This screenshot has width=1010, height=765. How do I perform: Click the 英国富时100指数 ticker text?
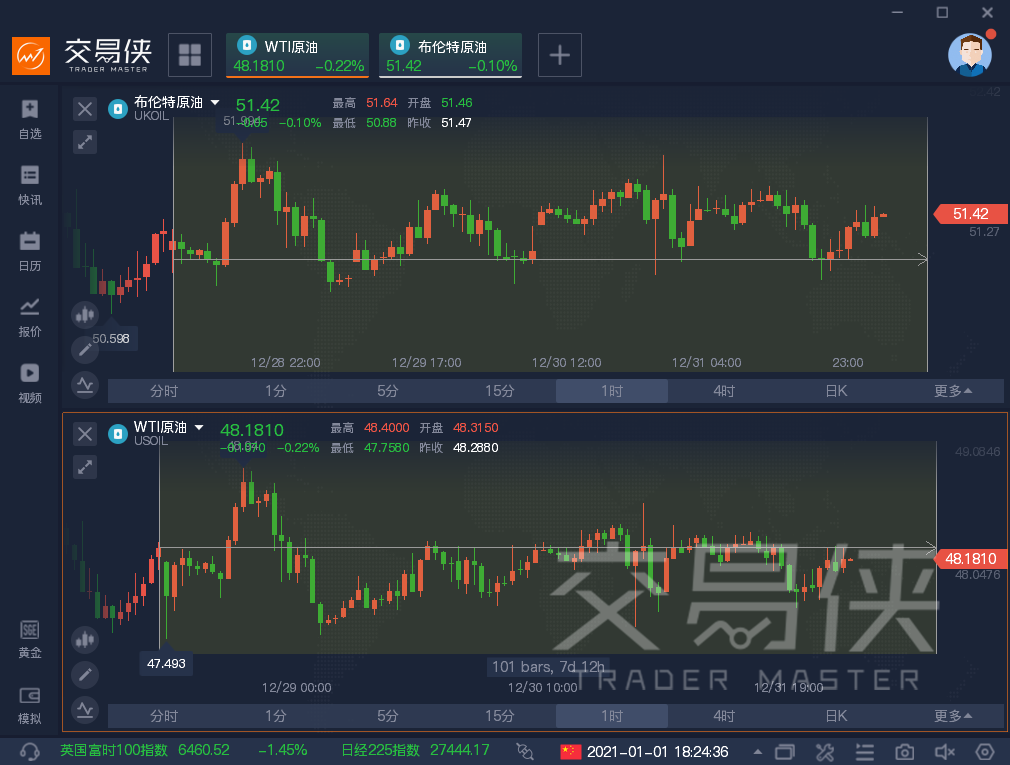114,750
